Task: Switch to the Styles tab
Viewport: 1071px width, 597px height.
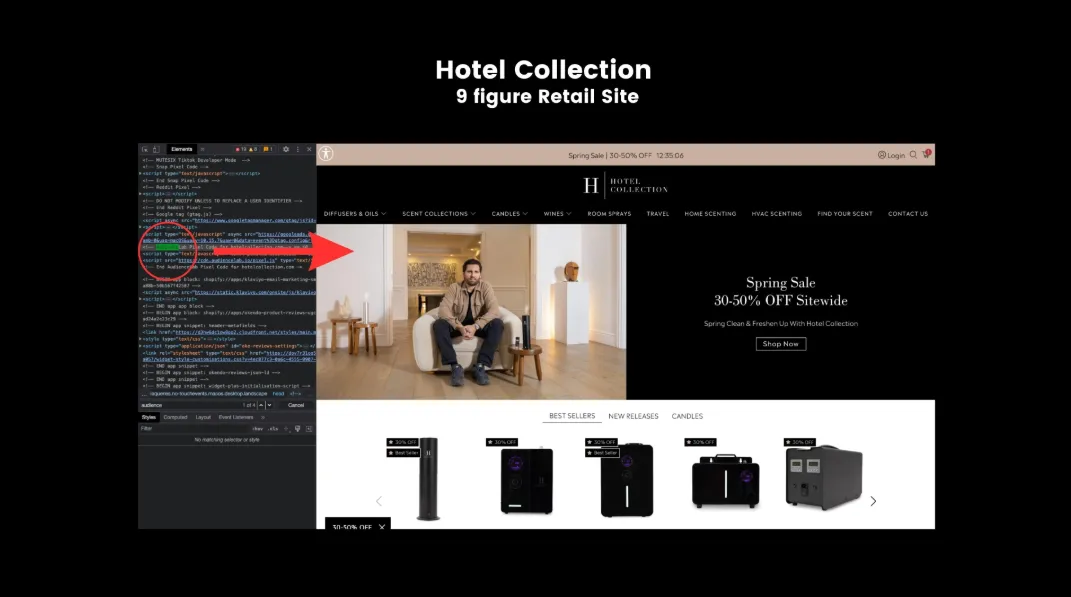Action: [x=149, y=417]
